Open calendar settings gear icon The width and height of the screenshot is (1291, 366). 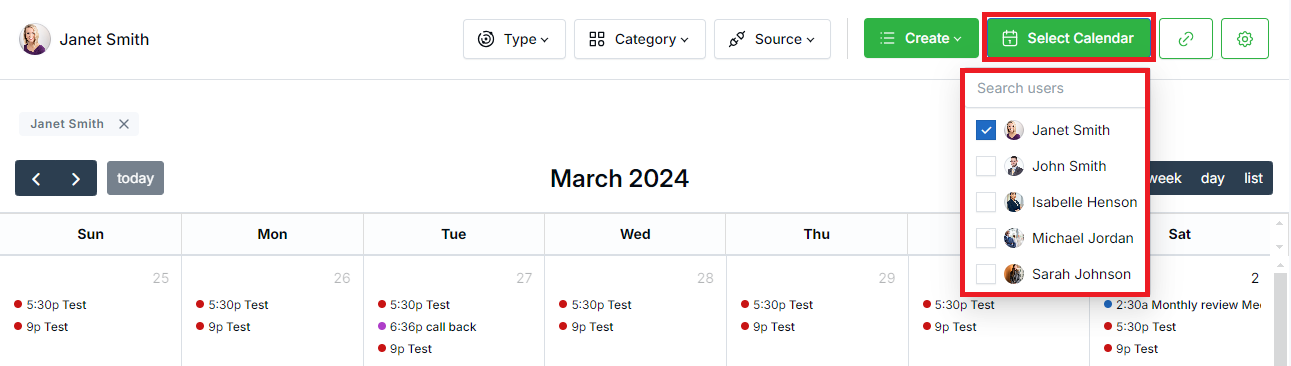1245,39
